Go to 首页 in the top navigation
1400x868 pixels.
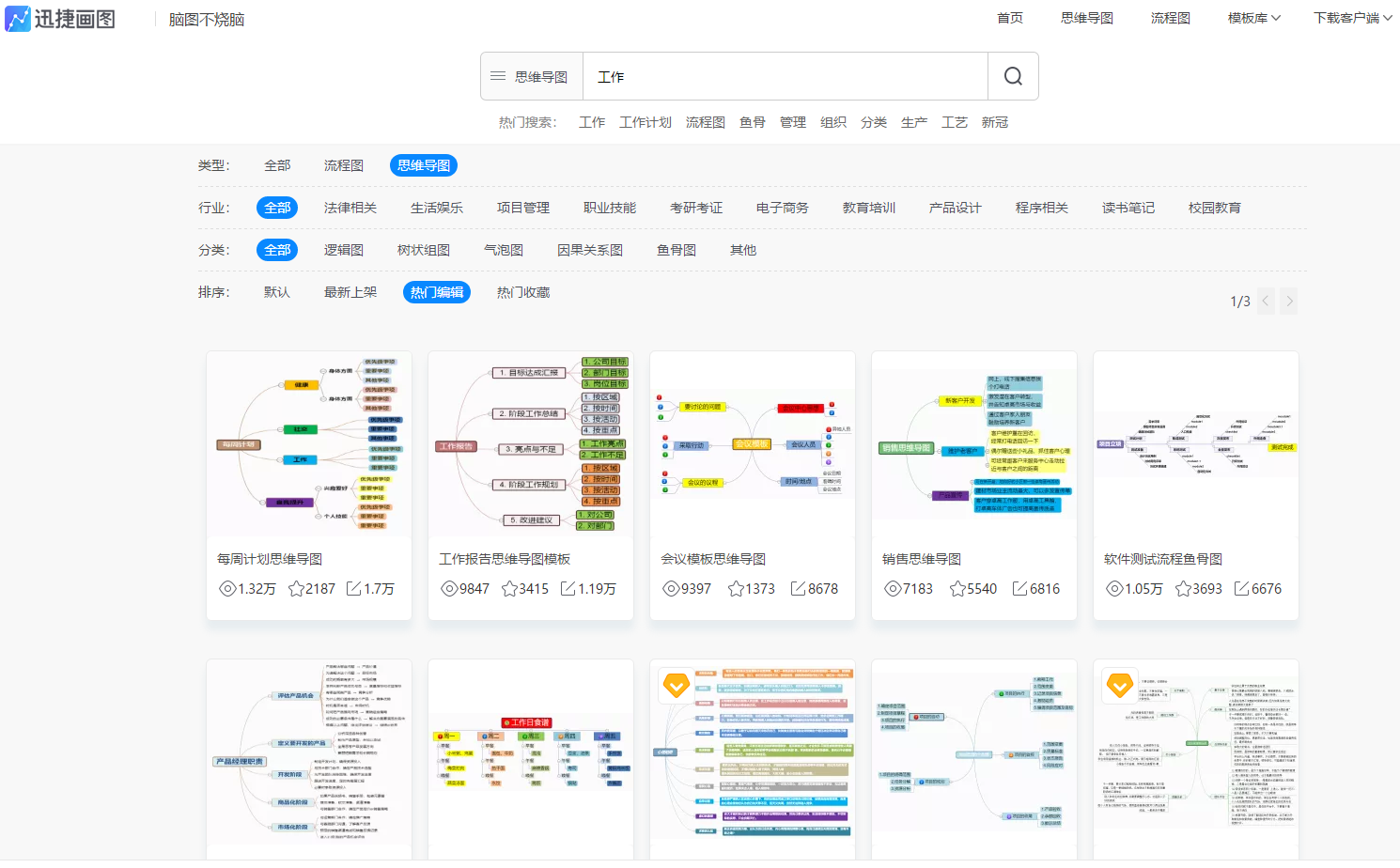pyautogui.click(x=1010, y=17)
